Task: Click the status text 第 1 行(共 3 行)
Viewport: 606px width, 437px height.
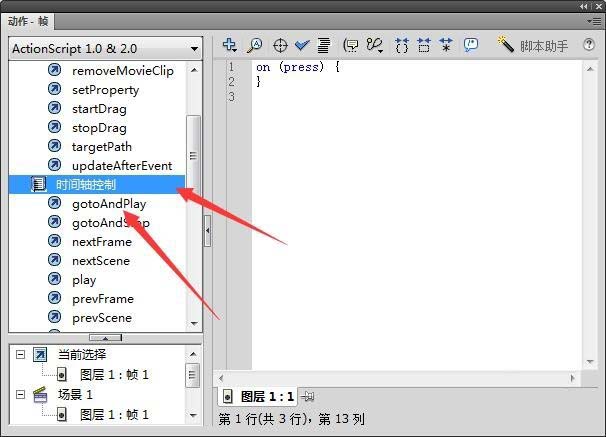Action: click(264, 419)
